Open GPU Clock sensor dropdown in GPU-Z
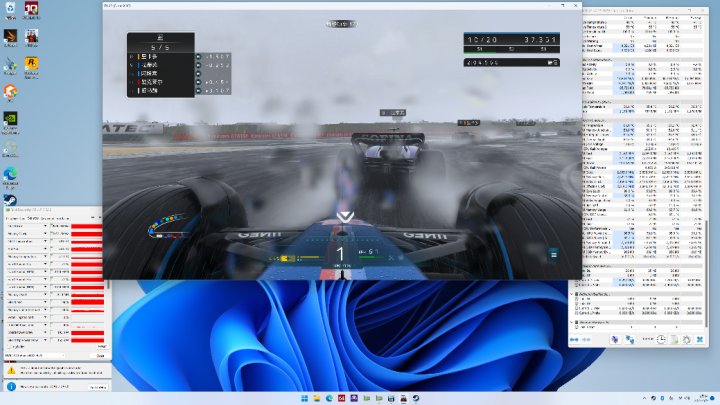720x405 pixels. pos(45,226)
